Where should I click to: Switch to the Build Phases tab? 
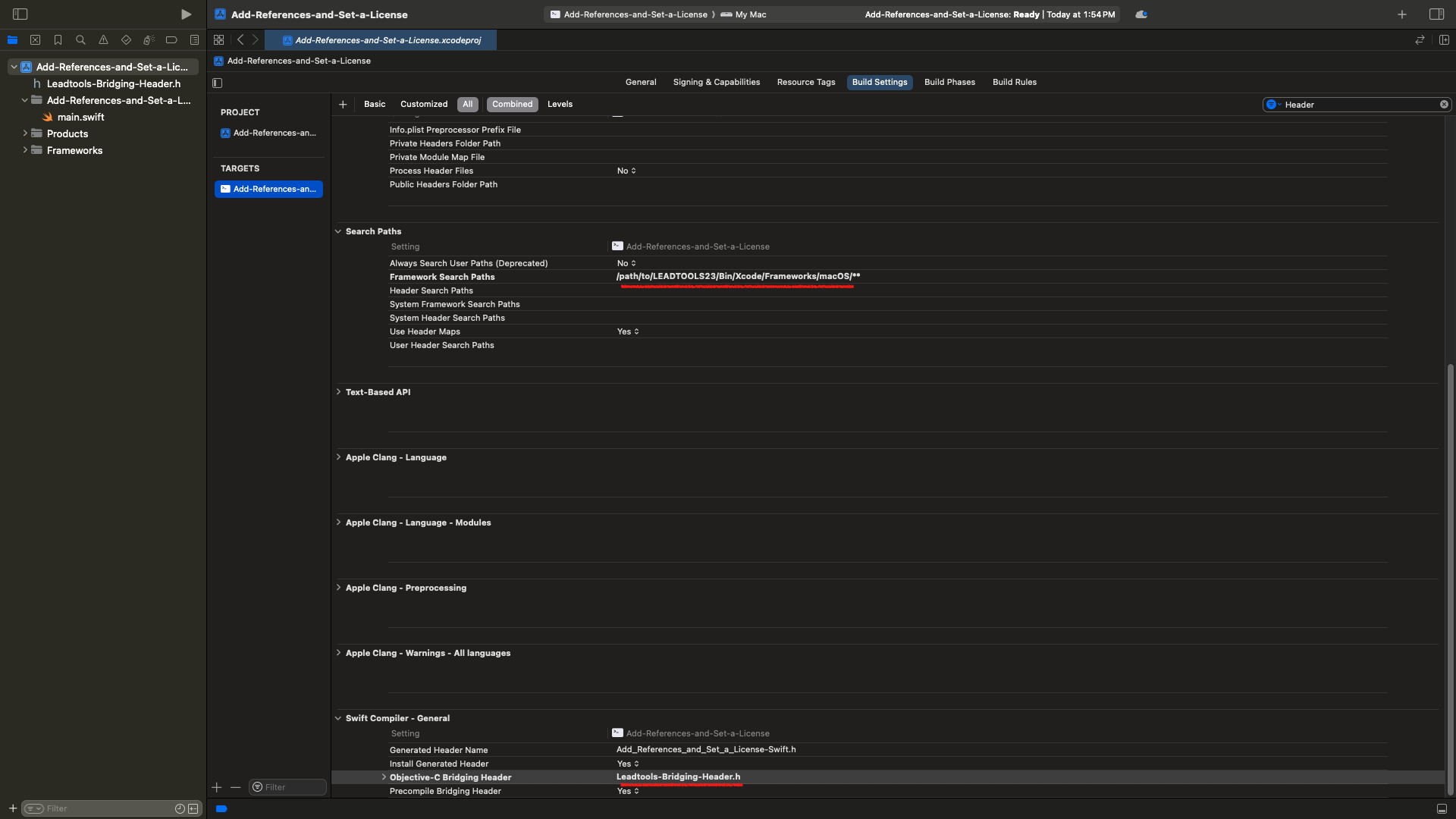click(949, 82)
